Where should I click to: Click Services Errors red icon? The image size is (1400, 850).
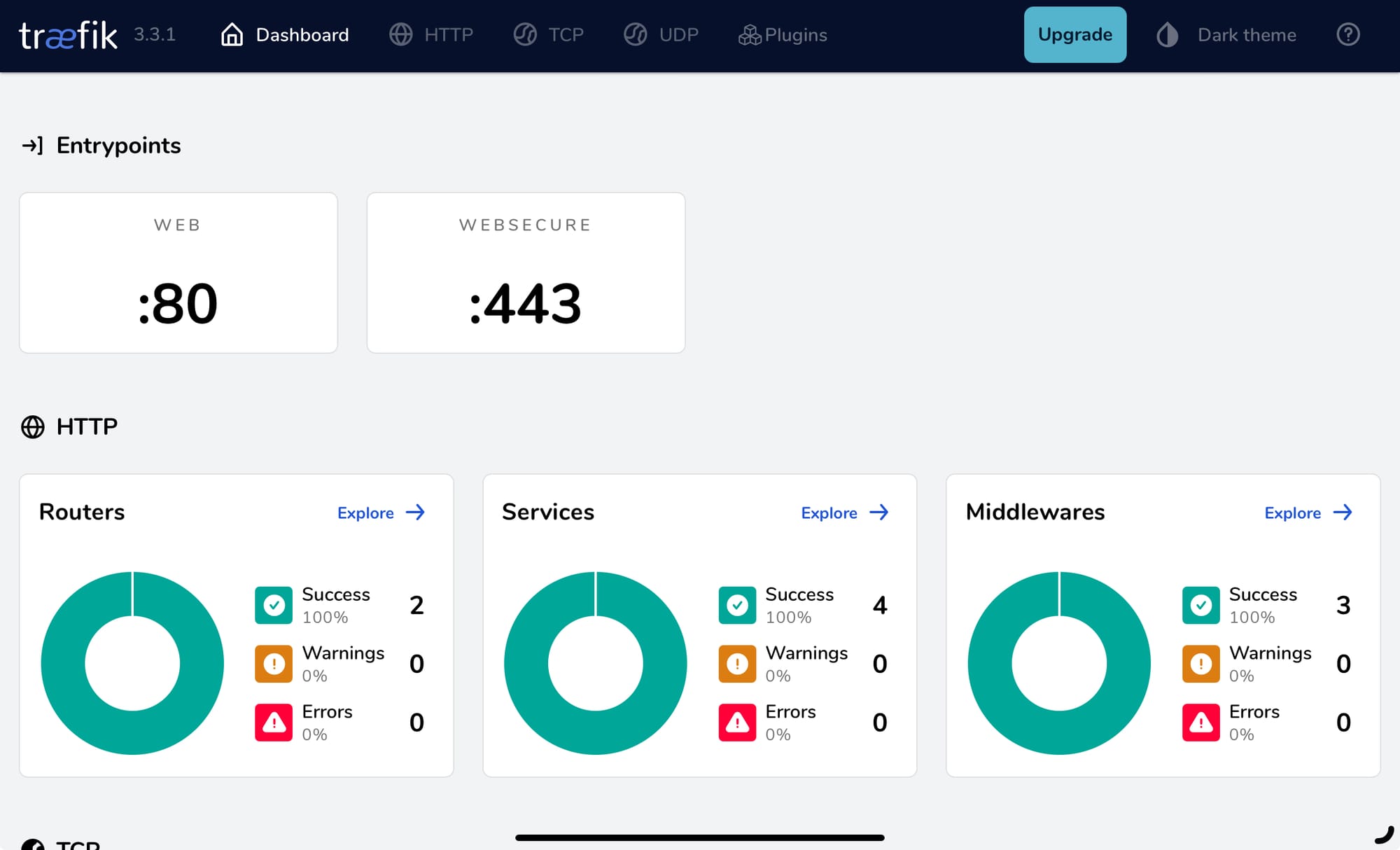[737, 723]
